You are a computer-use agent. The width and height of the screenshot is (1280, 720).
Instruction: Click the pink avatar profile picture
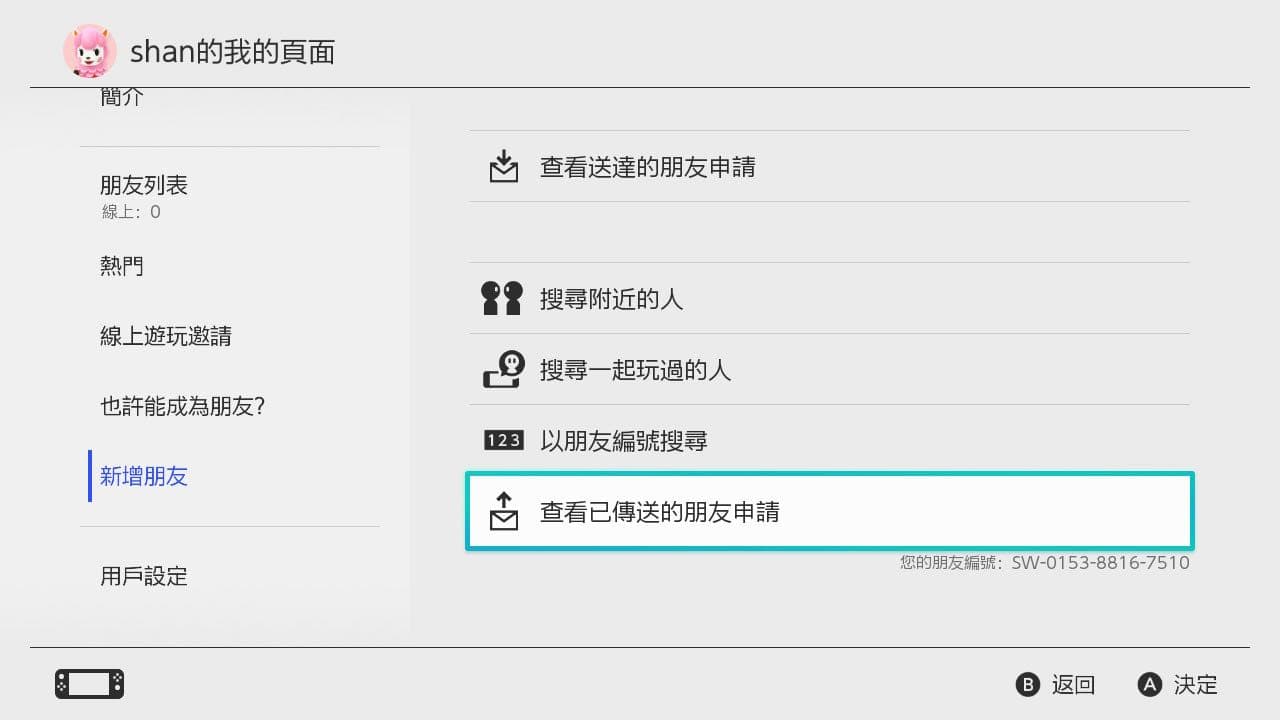click(90, 51)
